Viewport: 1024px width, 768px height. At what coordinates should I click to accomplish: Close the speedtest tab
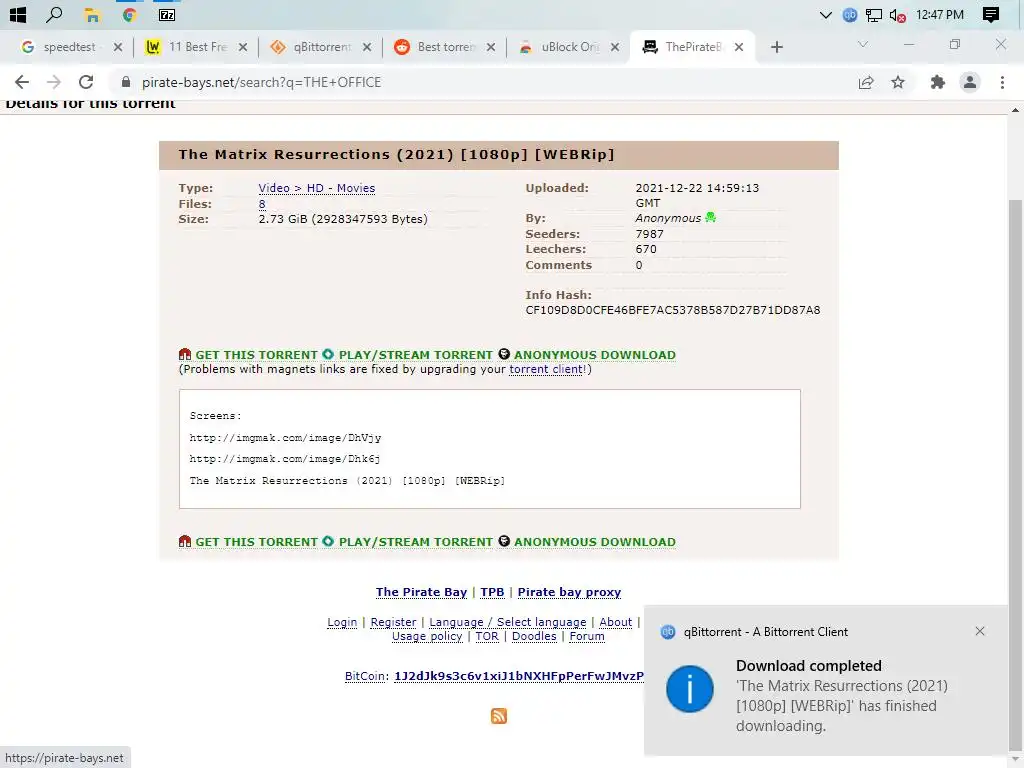[x=118, y=47]
